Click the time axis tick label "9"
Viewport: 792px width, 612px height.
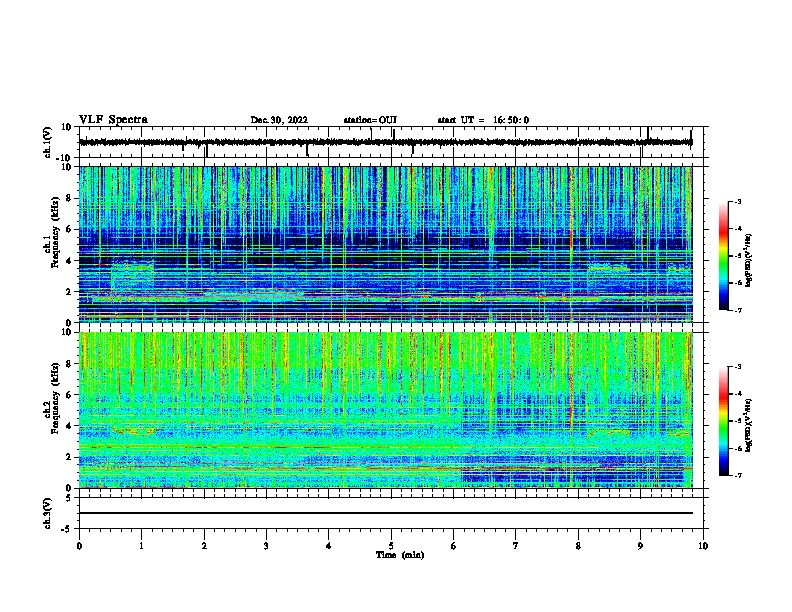pyautogui.click(x=640, y=546)
